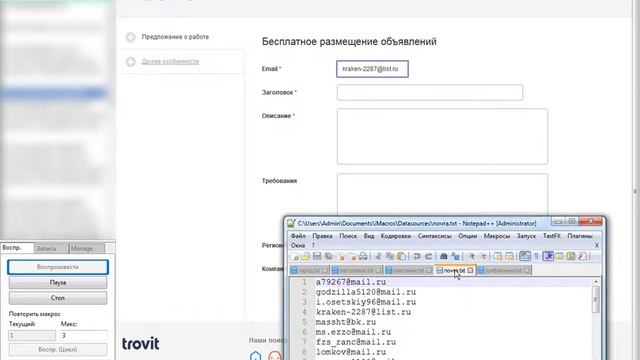
Task: Click the Email input field
Action: click(372, 69)
